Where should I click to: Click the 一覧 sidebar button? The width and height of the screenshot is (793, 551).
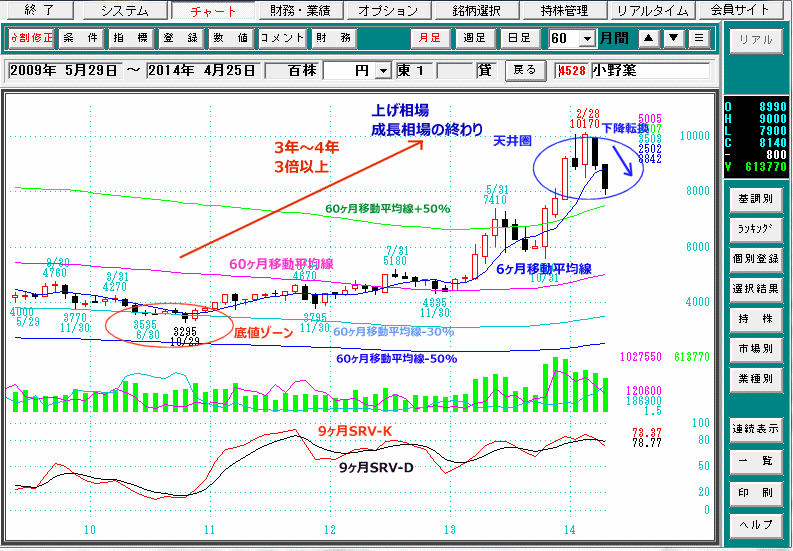756,460
